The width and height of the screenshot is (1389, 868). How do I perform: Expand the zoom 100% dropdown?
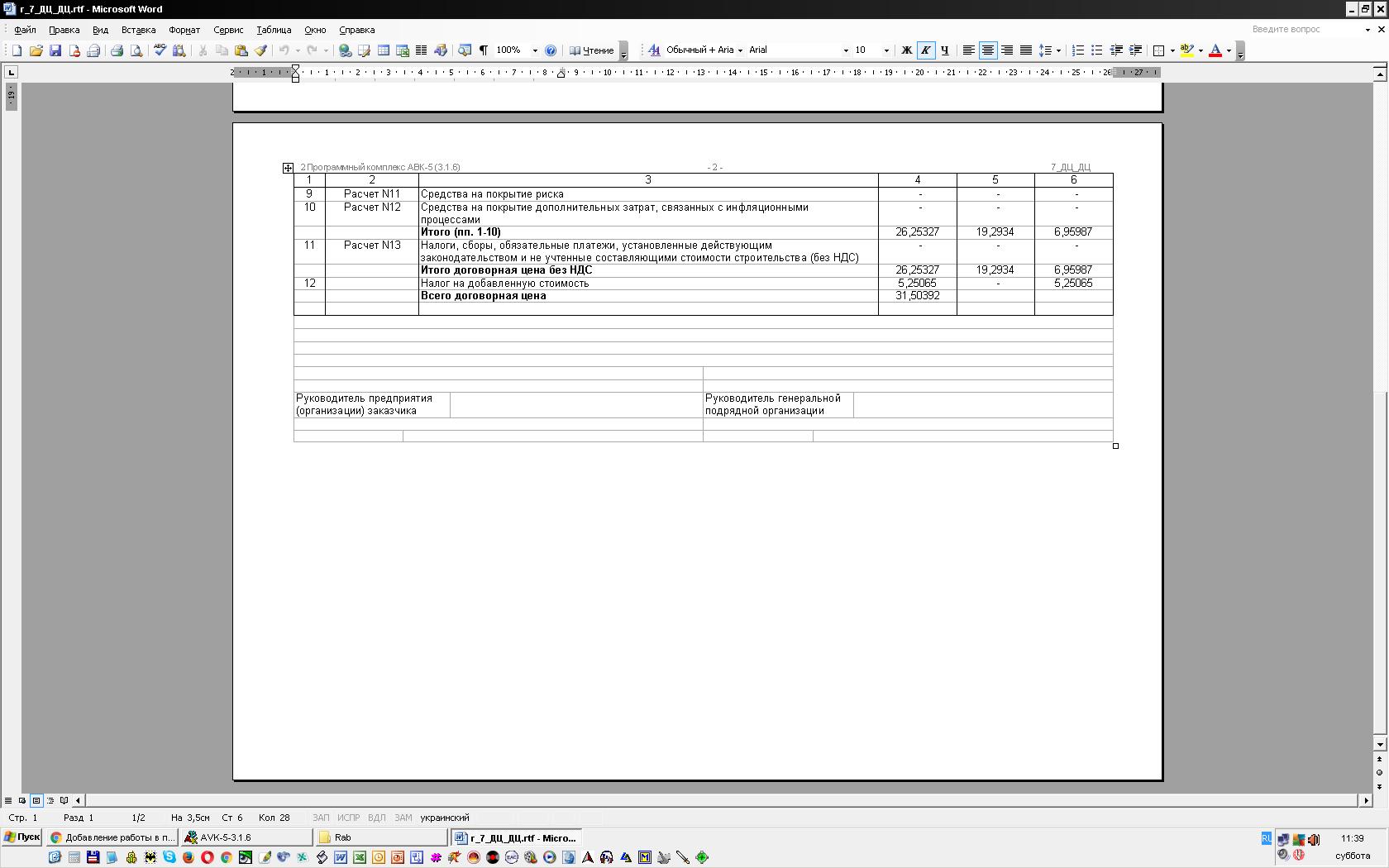535,50
